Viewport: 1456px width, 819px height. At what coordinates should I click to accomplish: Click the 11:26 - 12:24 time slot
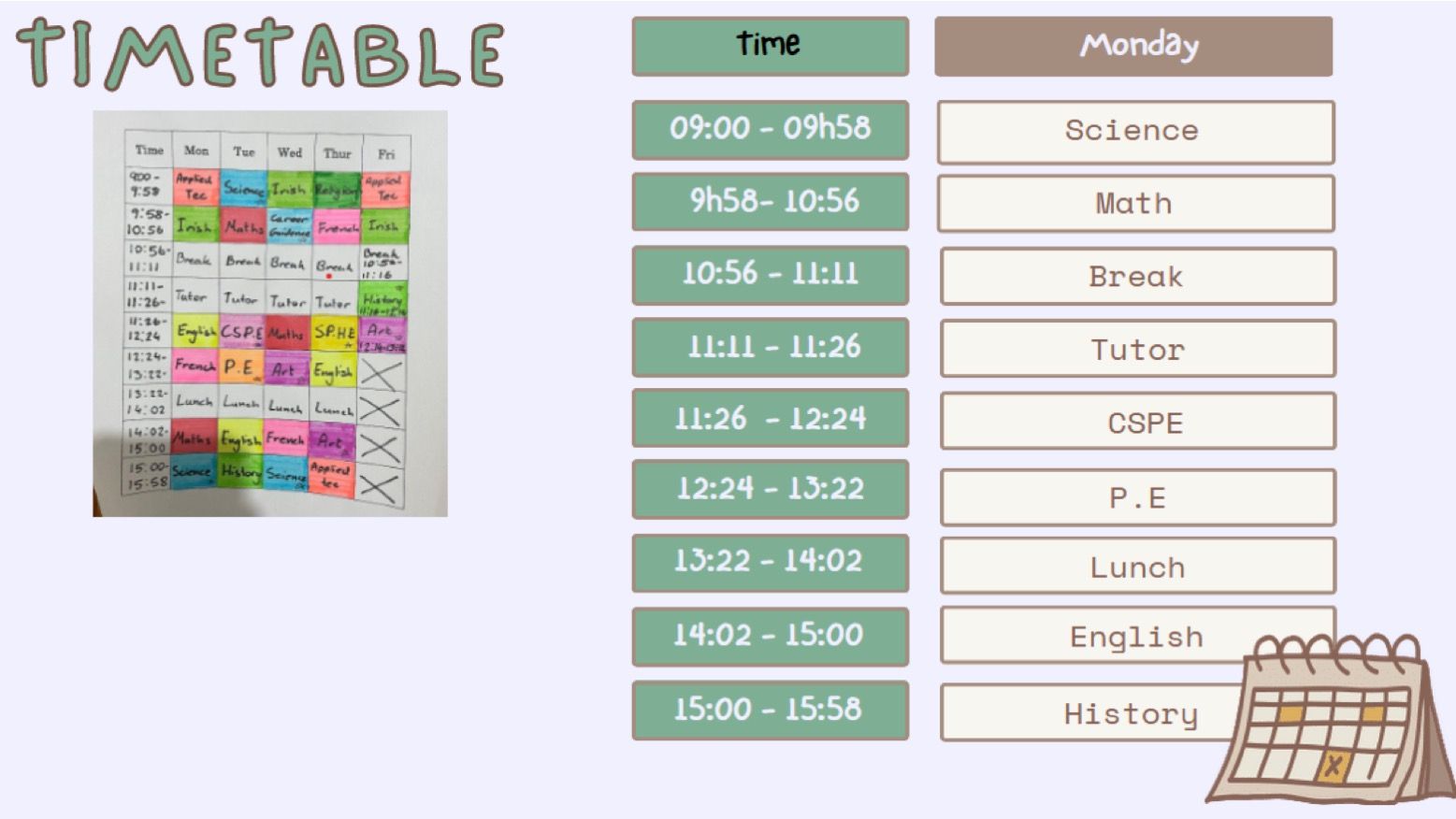pos(770,418)
